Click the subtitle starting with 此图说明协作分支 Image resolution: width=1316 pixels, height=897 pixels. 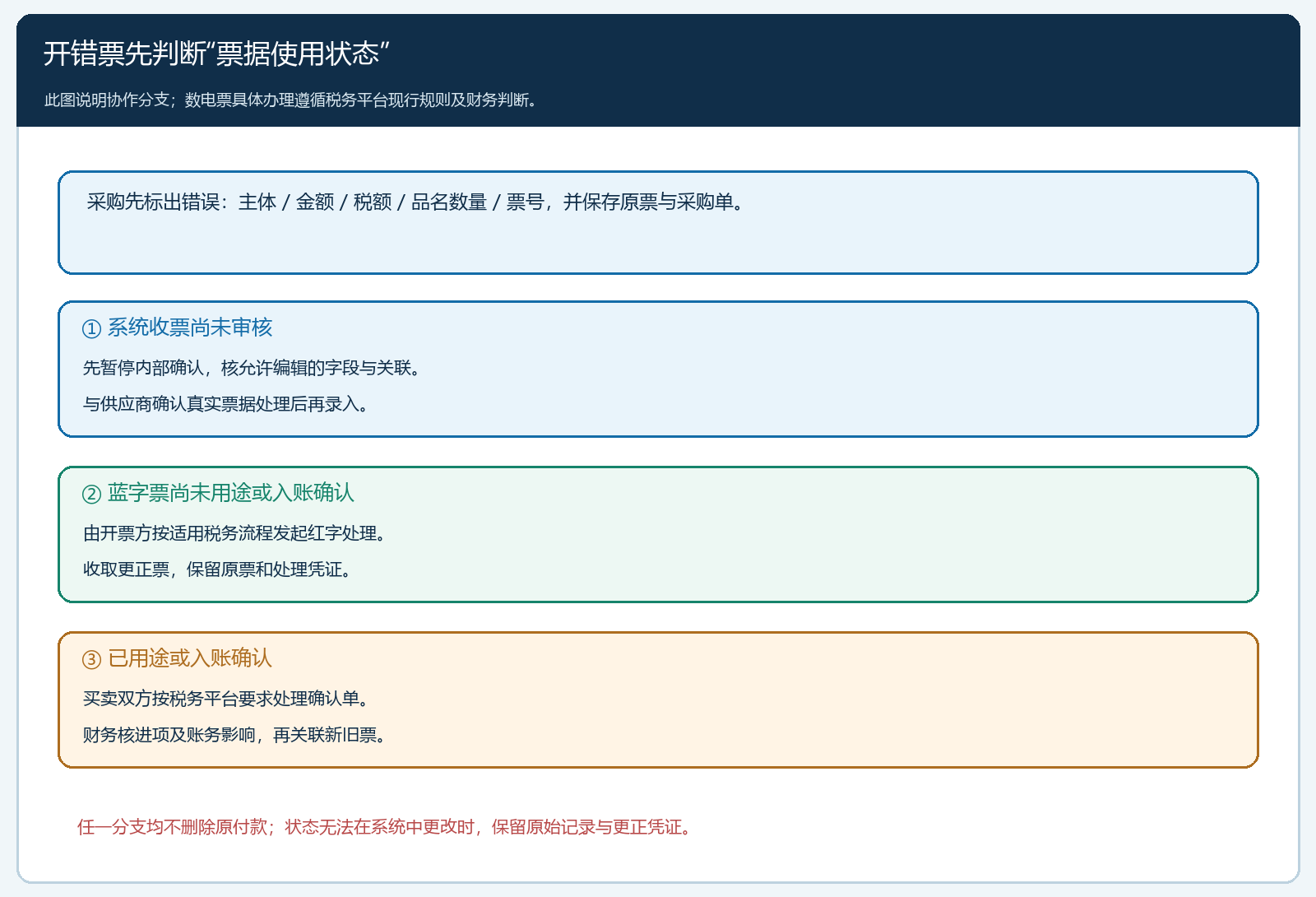coord(292,100)
